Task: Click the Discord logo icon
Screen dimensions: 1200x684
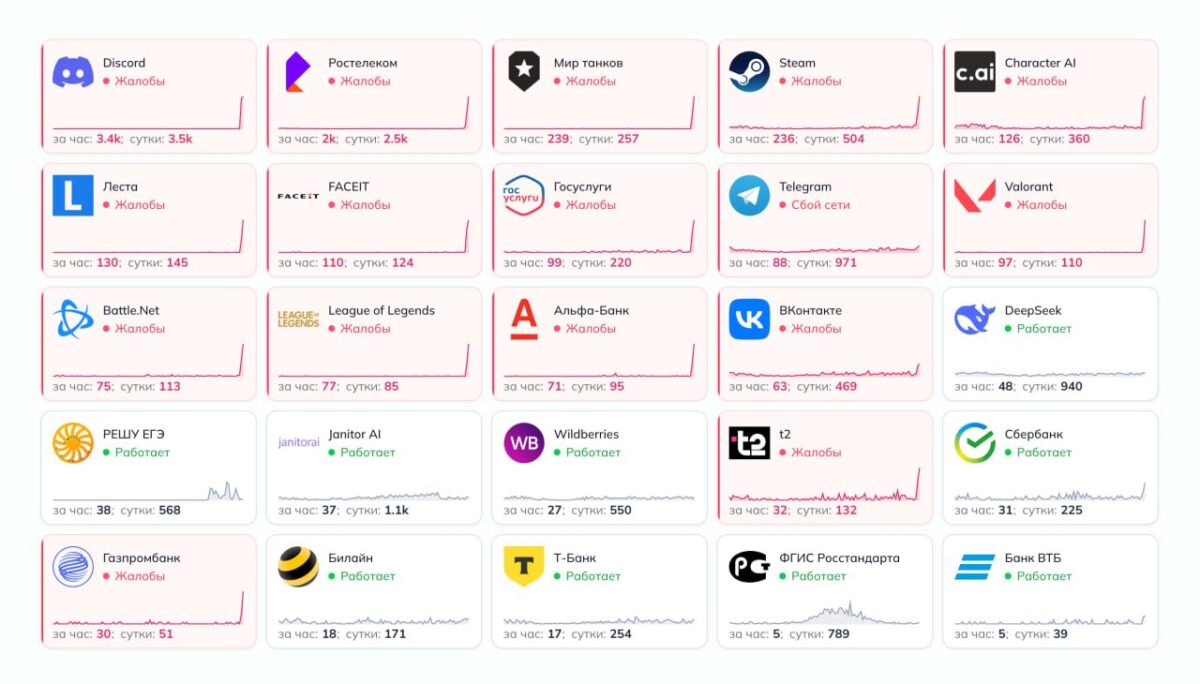Action: [72, 70]
